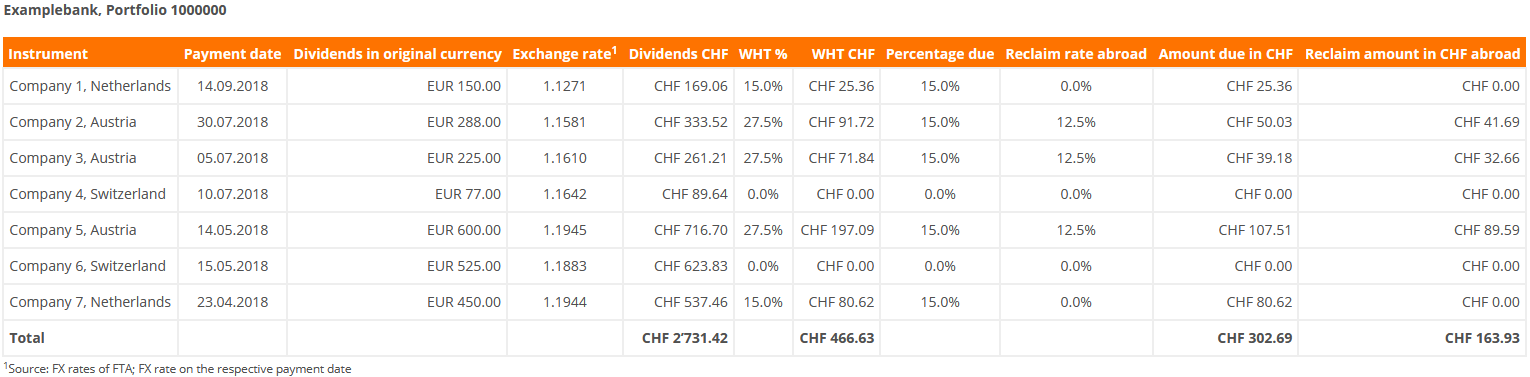Click the Instrument column header
The image size is (1530, 377).
click(49, 54)
